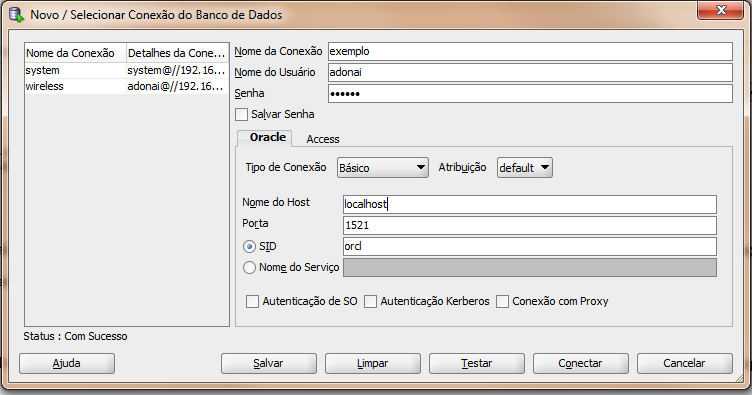Viewport: 752px width, 395px height.
Task: Open help with the Ajuda button
Action: tap(67, 363)
